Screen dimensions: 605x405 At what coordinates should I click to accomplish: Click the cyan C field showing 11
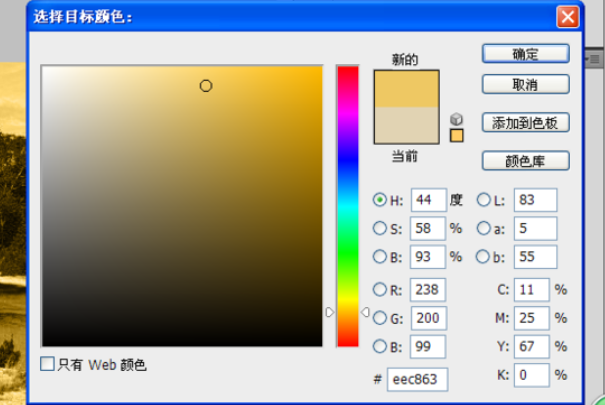(532, 290)
